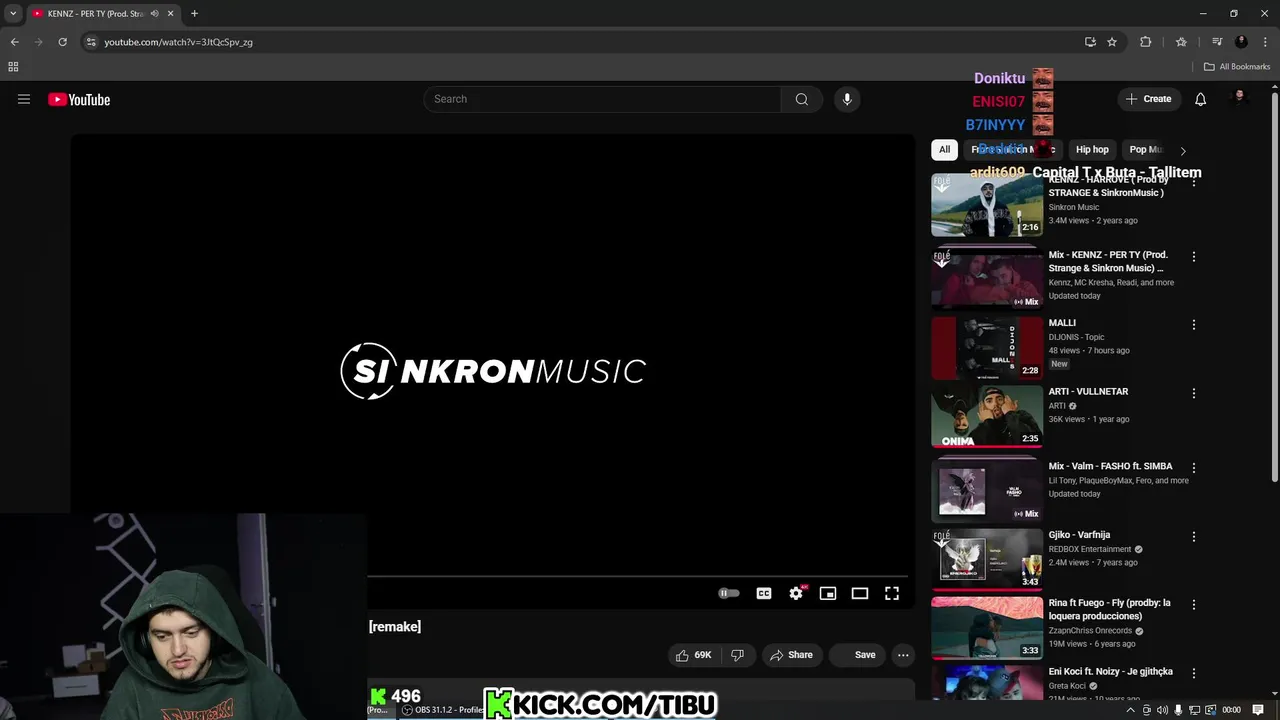Open options for MALLI video
Screen dimensions: 1280x720
pyautogui.click(x=1193, y=324)
